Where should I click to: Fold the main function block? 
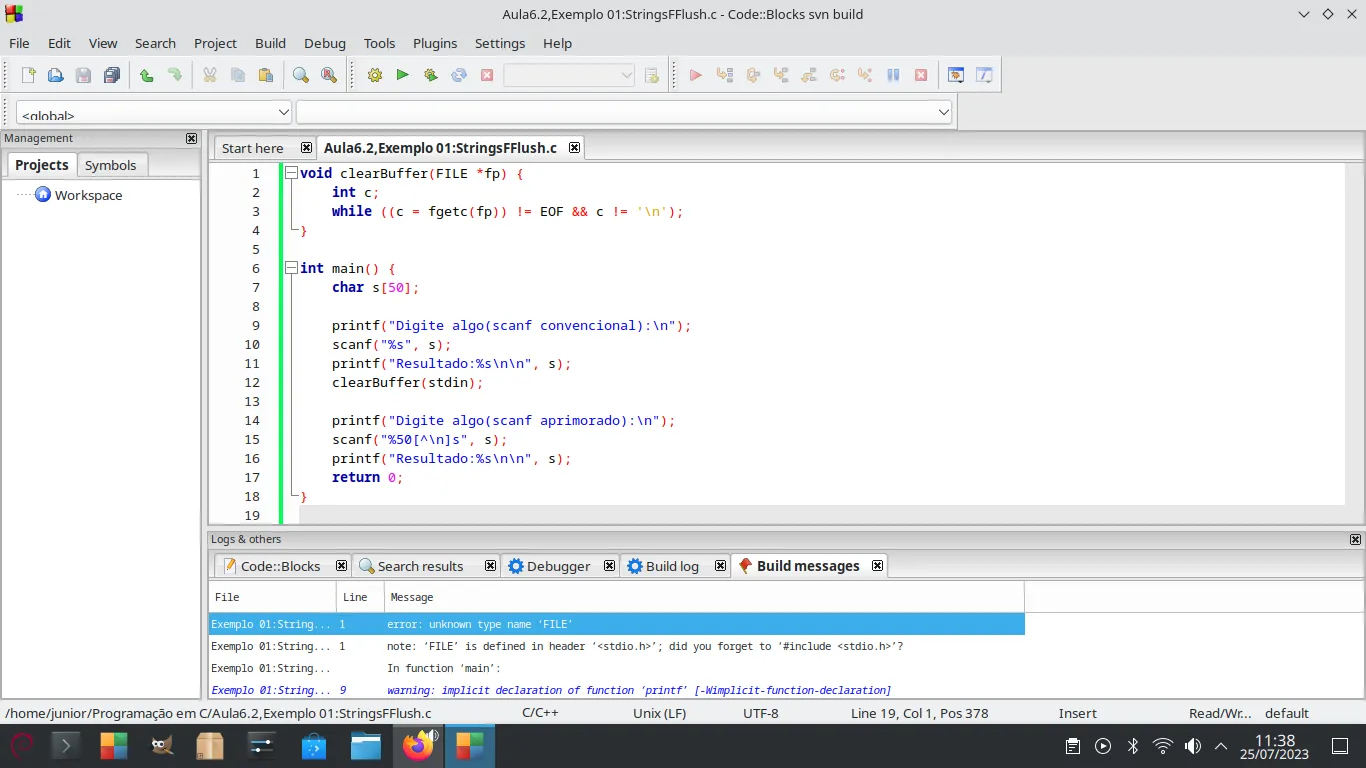(291, 268)
